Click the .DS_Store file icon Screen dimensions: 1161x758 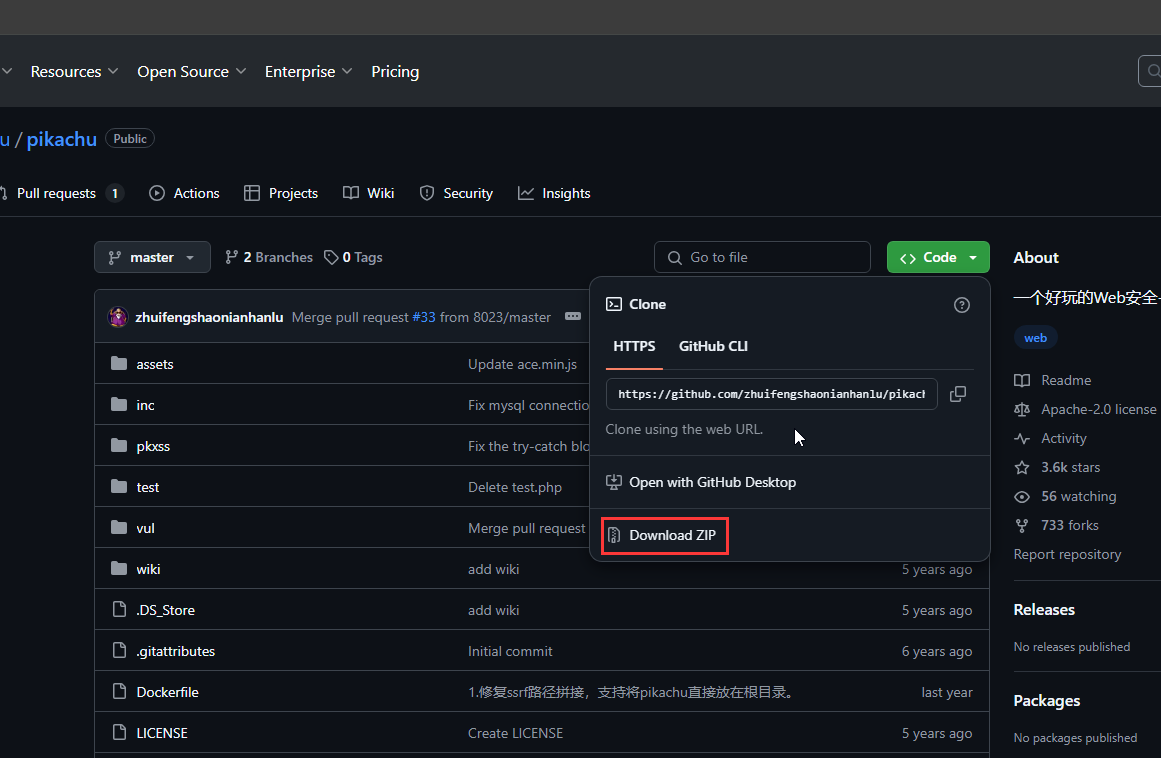119,609
